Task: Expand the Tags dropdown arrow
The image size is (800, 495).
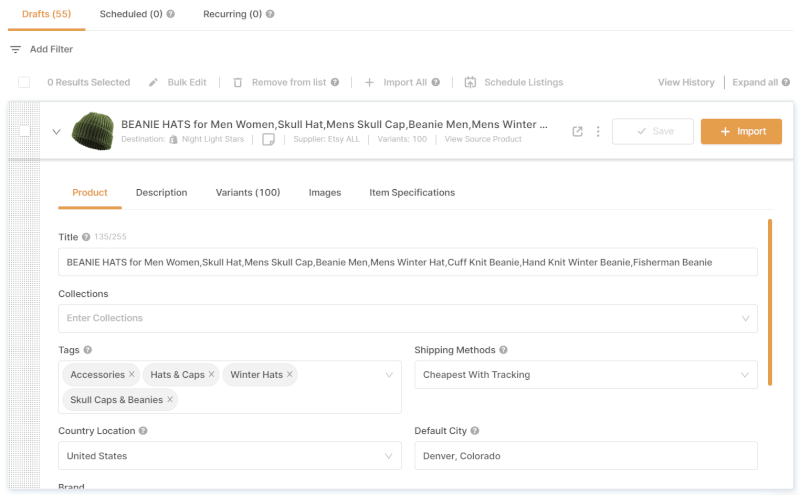Action: [x=389, y=375]
